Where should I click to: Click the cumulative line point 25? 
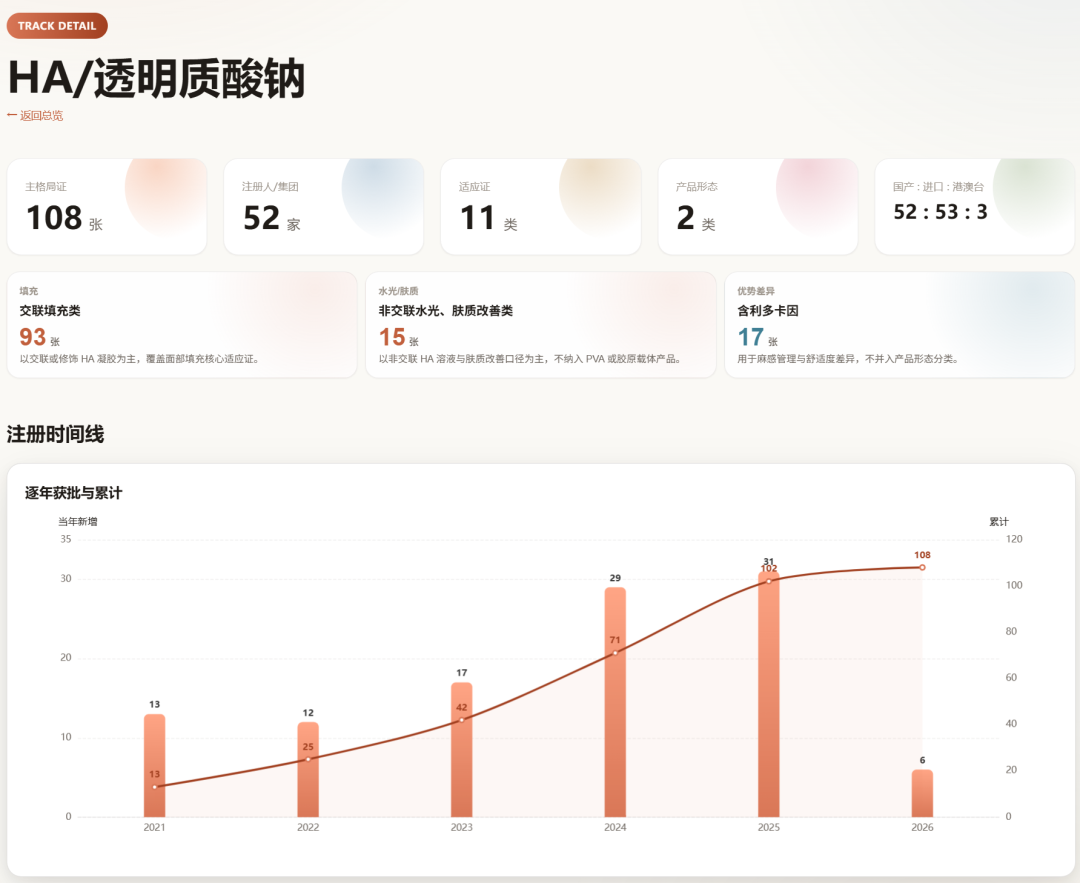[308, 759]
